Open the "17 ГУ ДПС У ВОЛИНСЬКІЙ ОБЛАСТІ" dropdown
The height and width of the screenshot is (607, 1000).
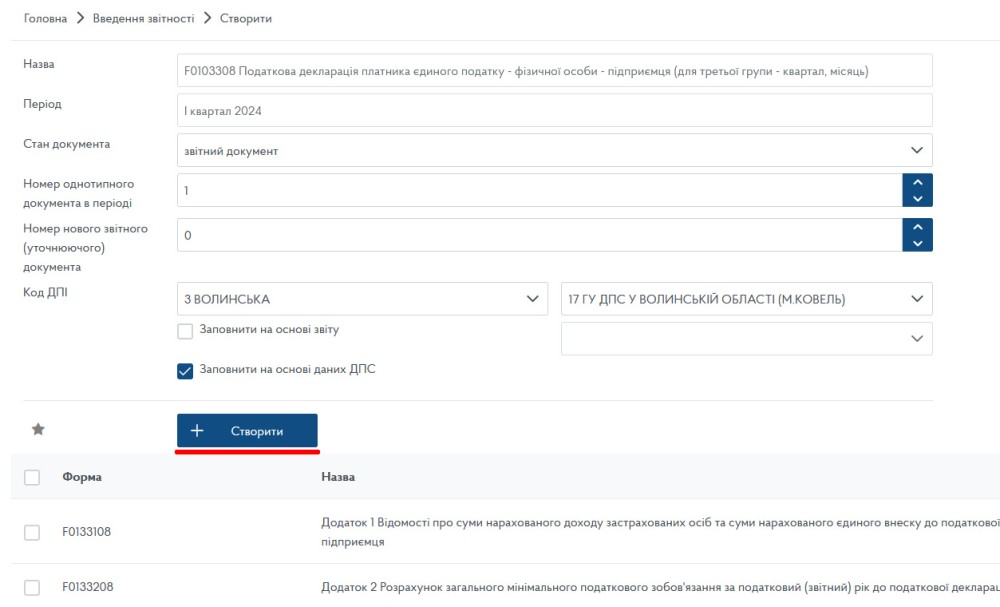click(x=746, y=299)
